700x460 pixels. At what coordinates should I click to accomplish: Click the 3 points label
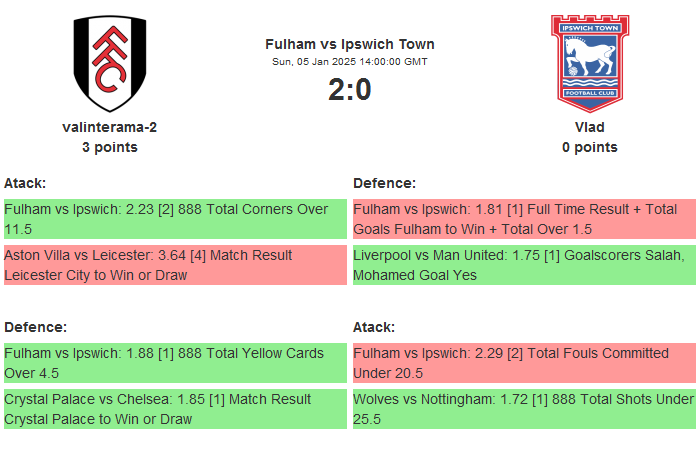110,147
